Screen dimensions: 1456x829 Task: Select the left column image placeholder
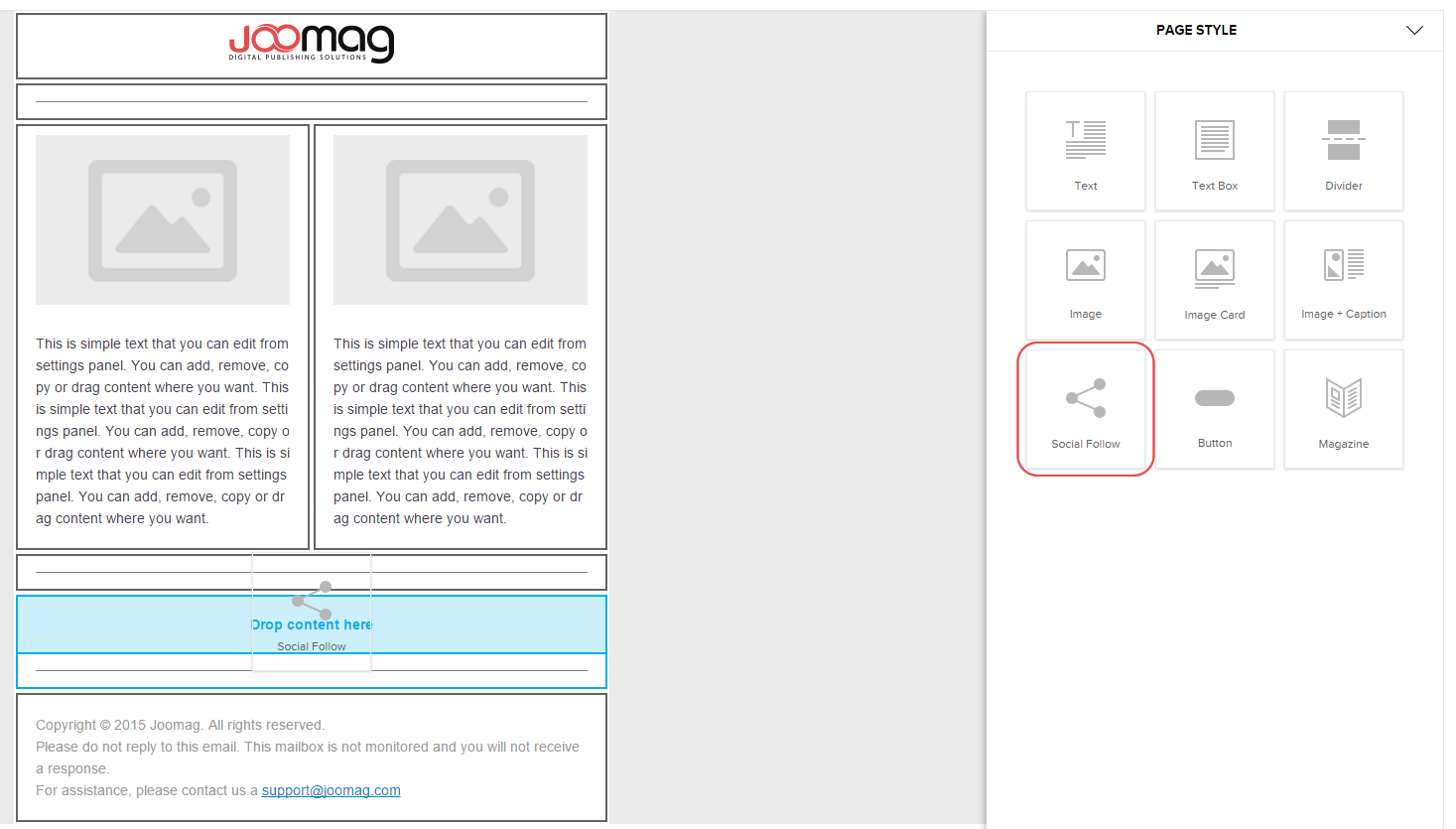pyautogui.click(x=163, y=219)
